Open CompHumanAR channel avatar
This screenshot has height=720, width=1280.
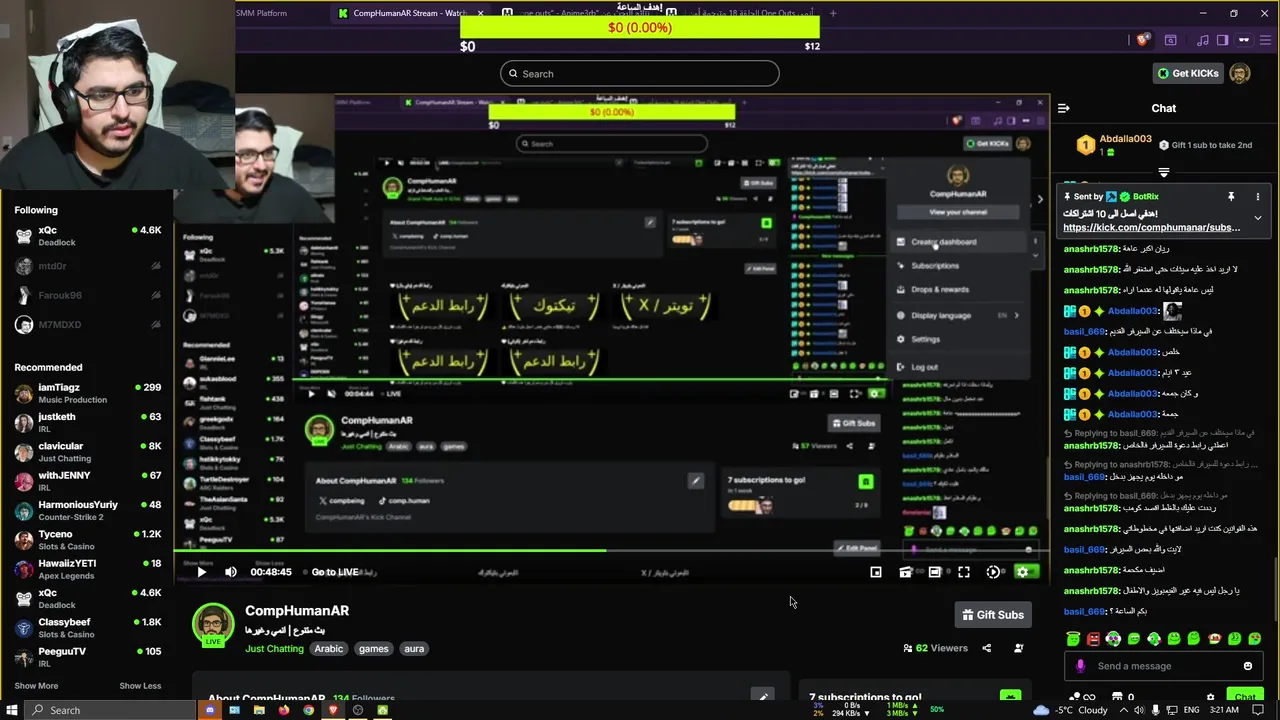click(x=213, y=624)
